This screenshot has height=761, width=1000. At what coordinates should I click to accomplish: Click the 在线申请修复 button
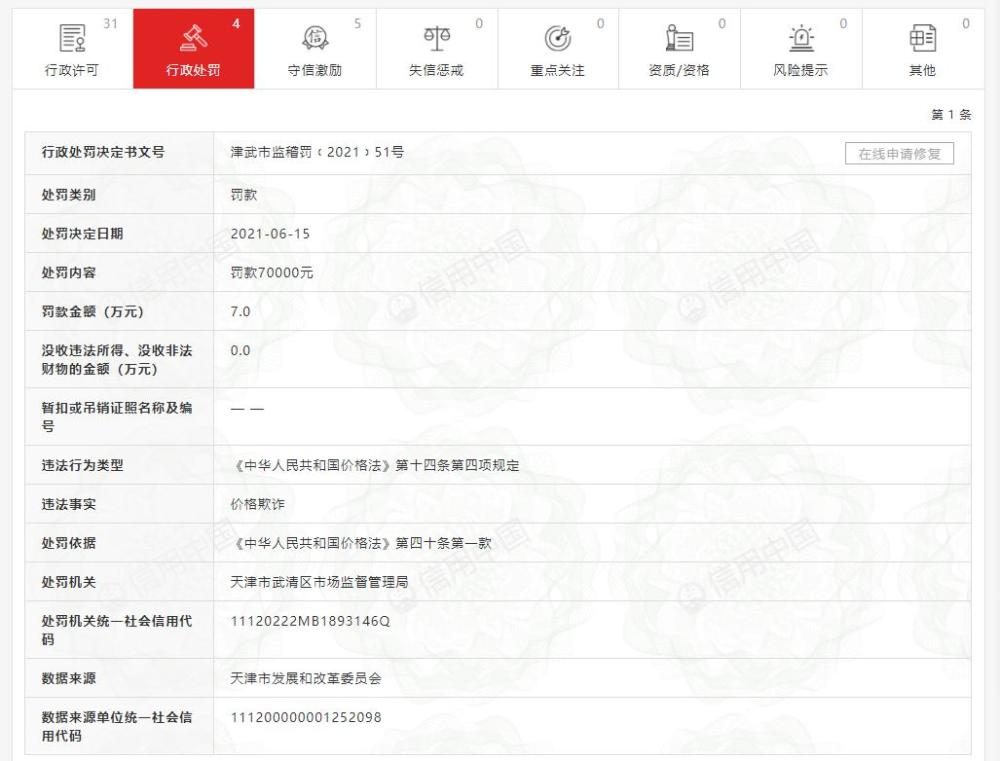tap(899, 154)
